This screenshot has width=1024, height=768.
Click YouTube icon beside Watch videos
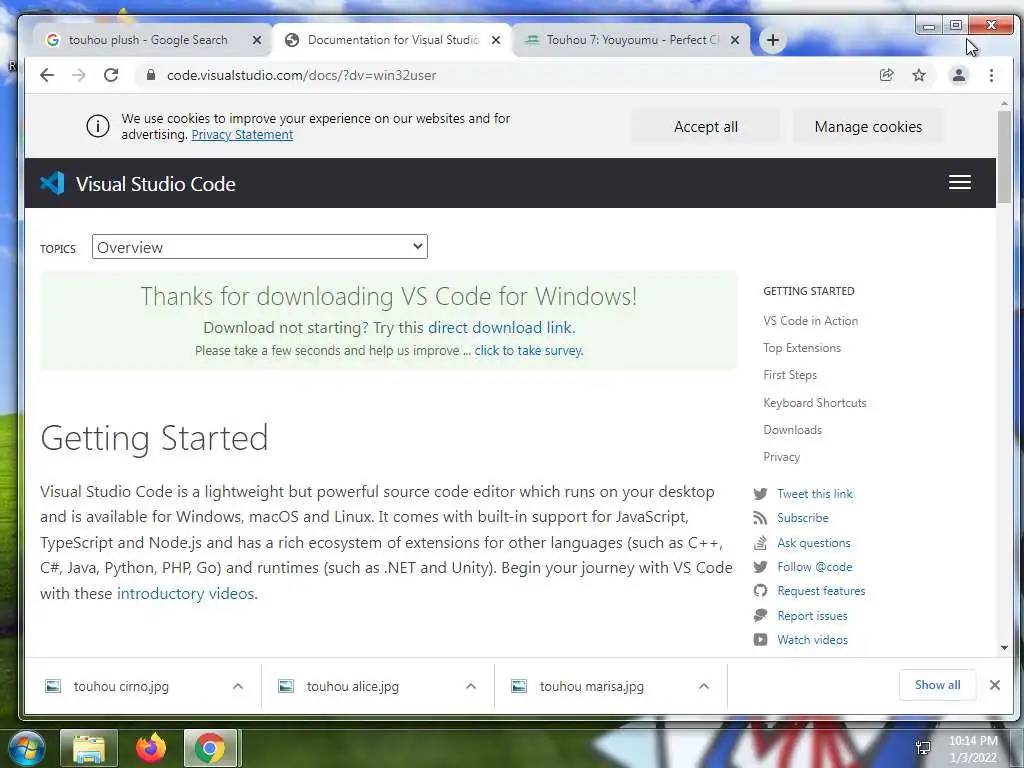pyautogui.click(x=760, y=640)
